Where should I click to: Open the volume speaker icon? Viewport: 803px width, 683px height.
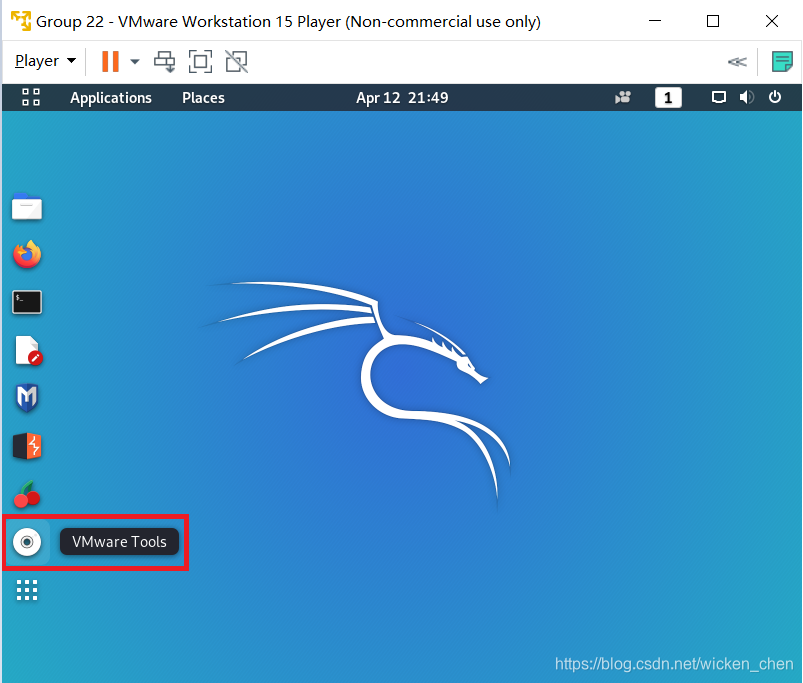tap(747, 97)
